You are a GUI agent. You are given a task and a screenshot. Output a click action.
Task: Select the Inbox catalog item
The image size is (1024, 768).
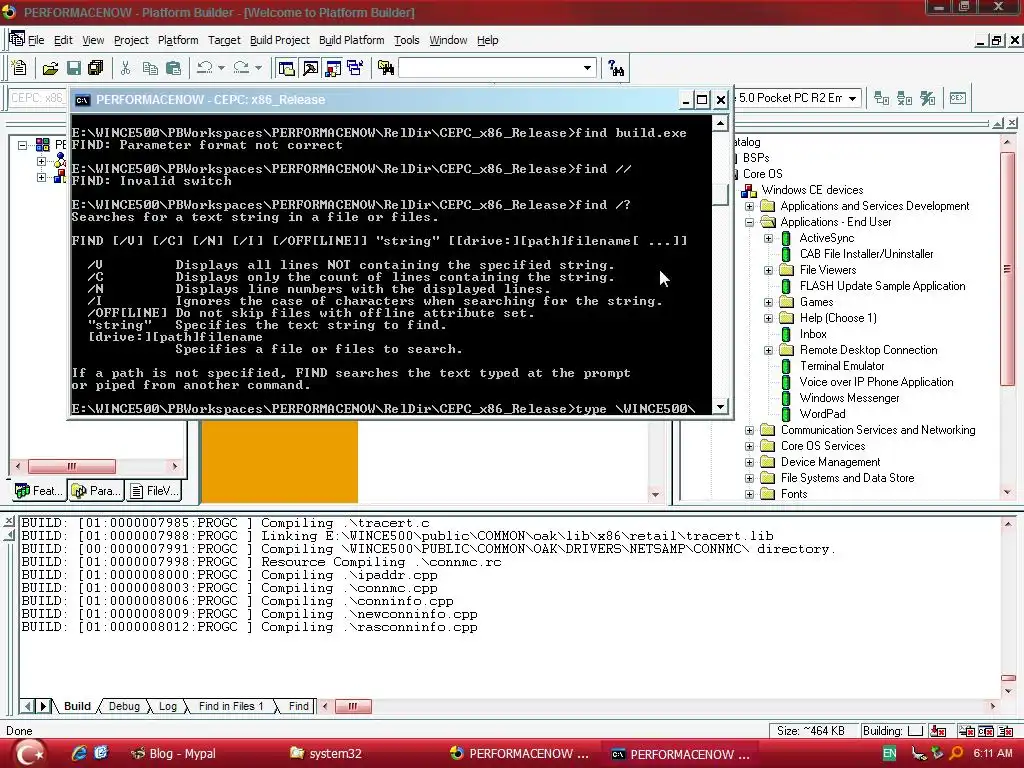point(813,334)
